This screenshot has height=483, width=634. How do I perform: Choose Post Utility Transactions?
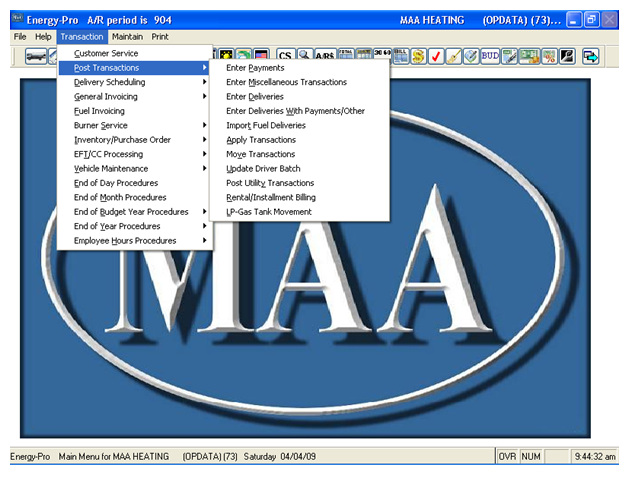click(300, 183)
